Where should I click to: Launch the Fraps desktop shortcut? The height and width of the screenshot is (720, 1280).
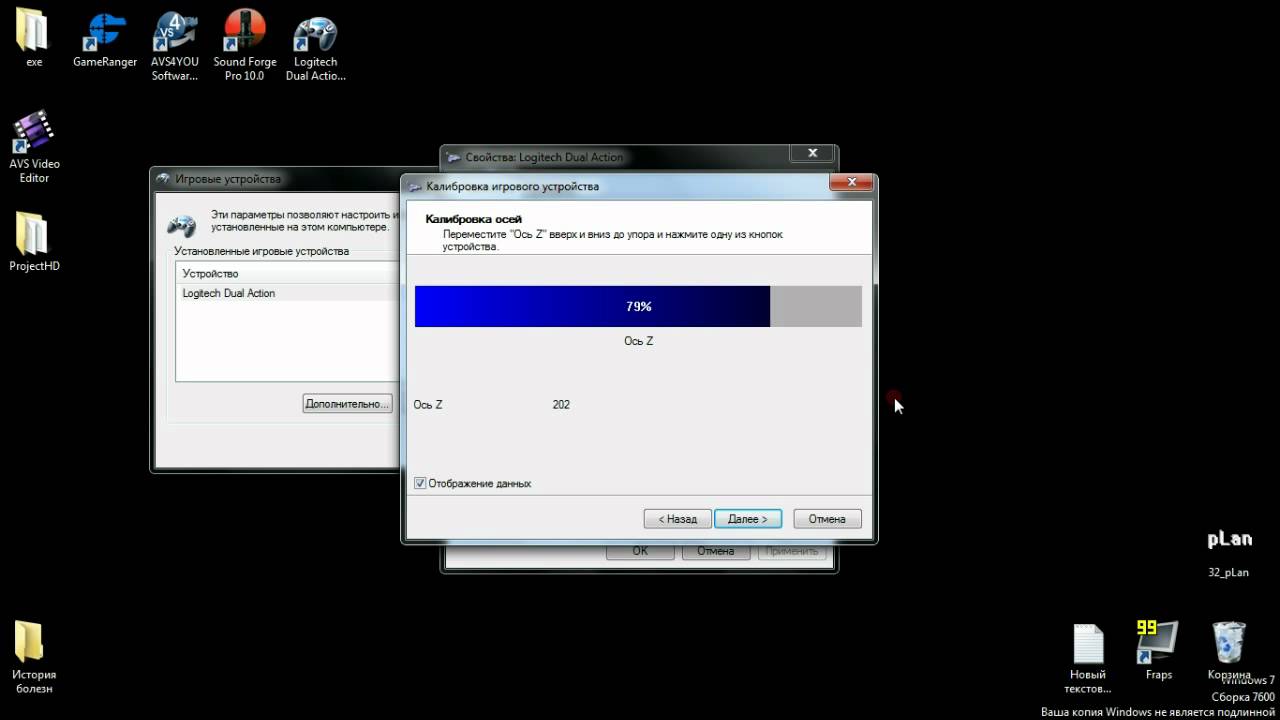(x=1158, y=650)
